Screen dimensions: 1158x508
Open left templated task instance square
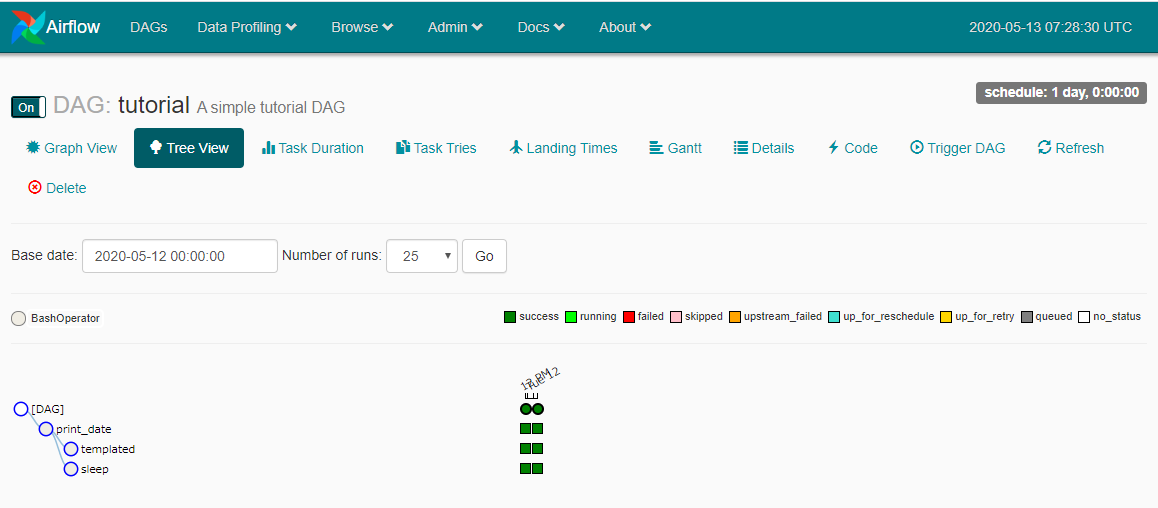pos(526,448)
